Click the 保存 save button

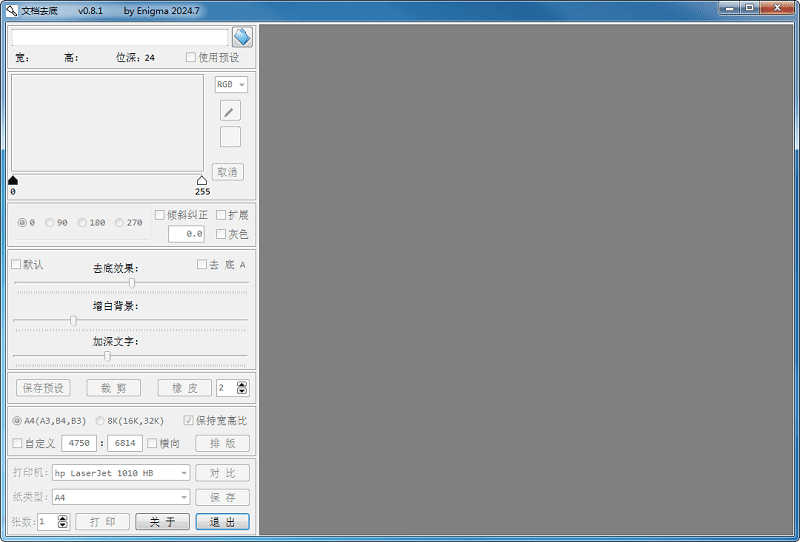pyautogui.click(x=222, y=497)
